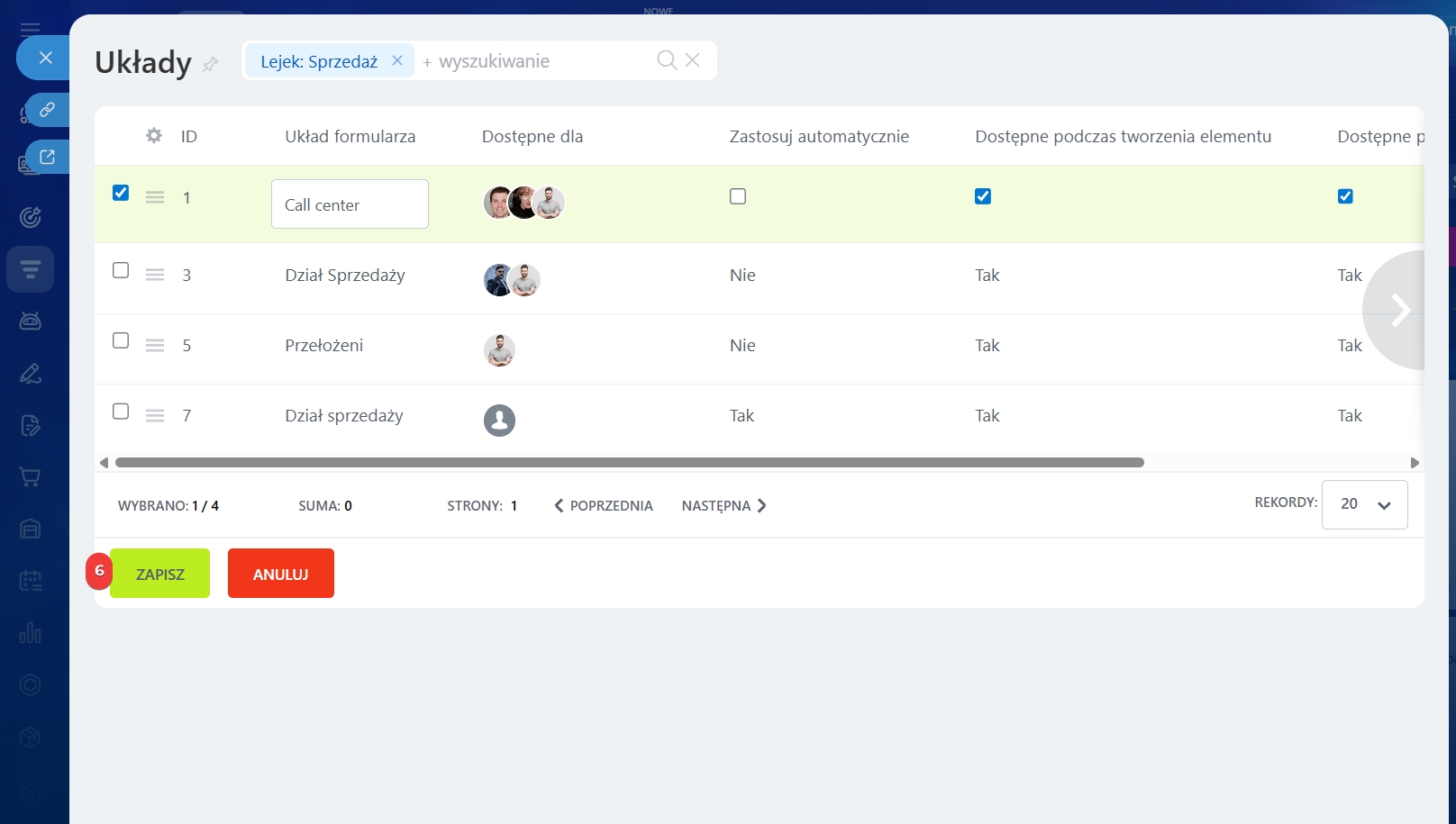Click the copy link sidebar button
This screenshot has height=824, width=1456.
pos(47,110)
